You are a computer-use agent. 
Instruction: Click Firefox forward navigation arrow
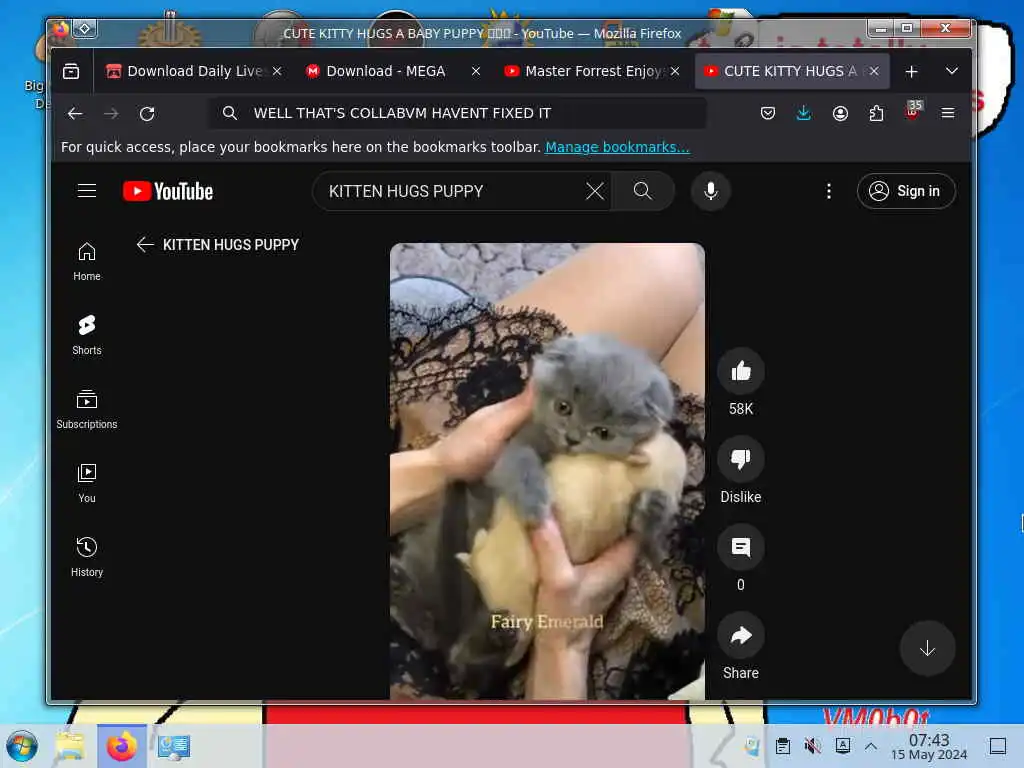click(x=111, y=114)
